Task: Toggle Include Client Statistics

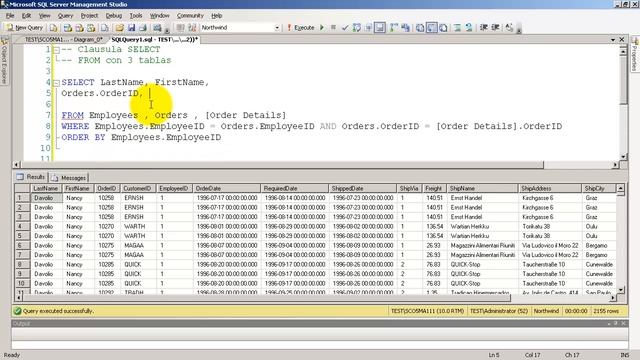Action: coord(405,28)
